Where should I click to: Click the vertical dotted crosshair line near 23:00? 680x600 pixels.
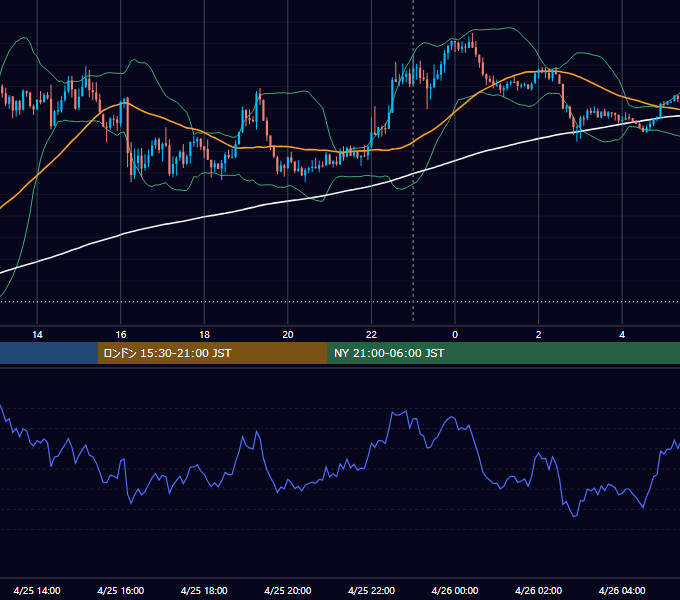pos(413,160)
